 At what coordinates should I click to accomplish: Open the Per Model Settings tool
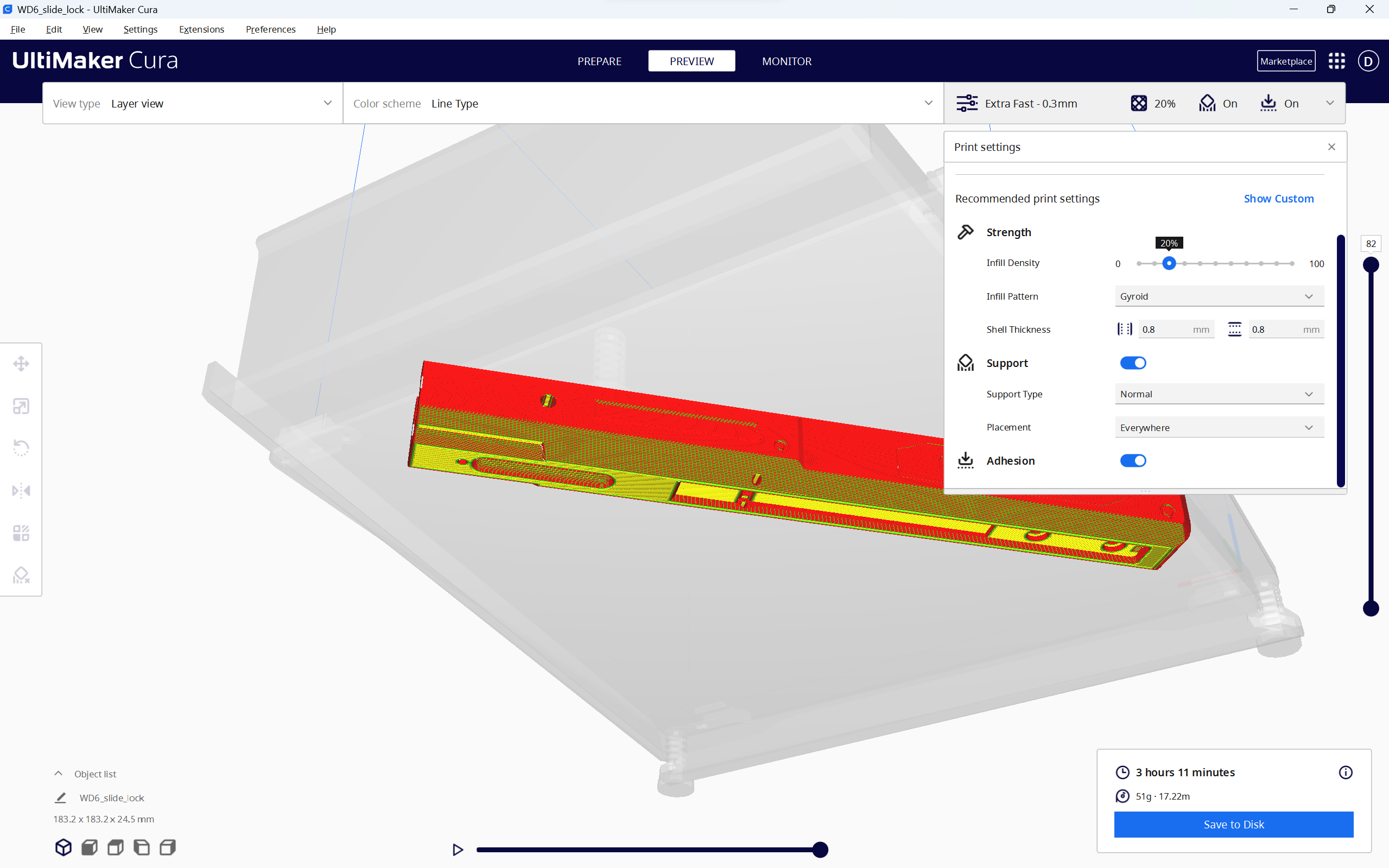(21, 533)
